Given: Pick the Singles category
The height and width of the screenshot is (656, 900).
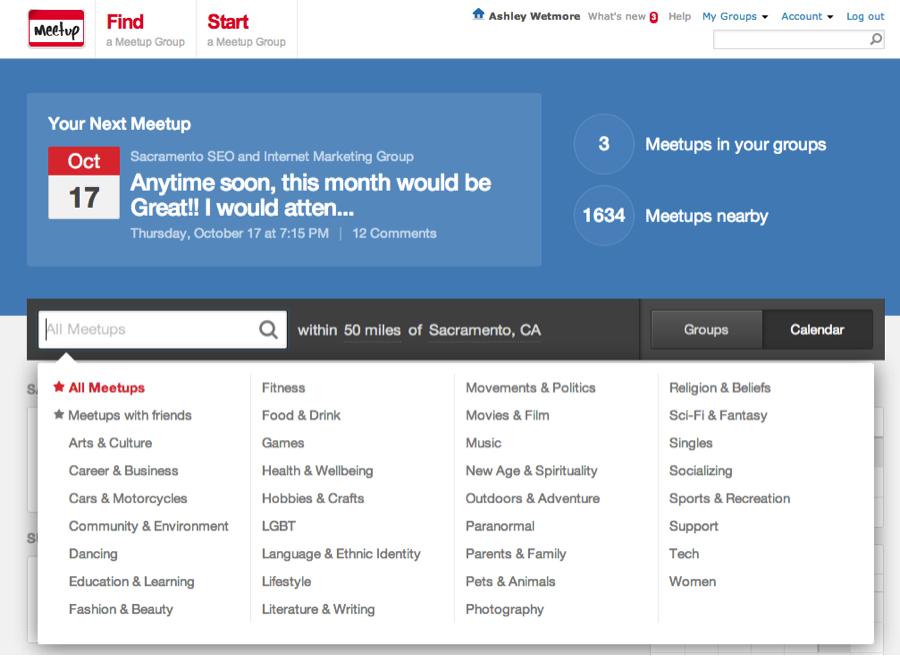Looking at the screenshot, I should pyautogui.click(x=690, y=443).
